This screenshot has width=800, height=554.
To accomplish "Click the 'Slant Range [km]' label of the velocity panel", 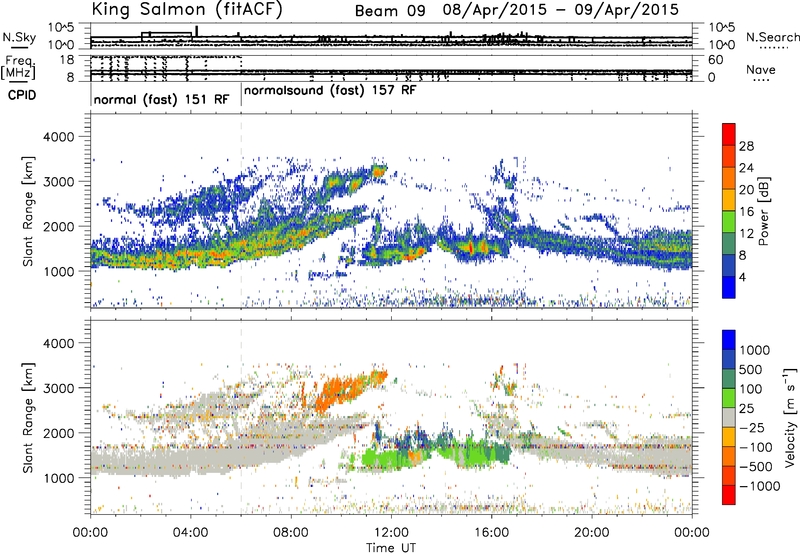I will tap(28, 417).
